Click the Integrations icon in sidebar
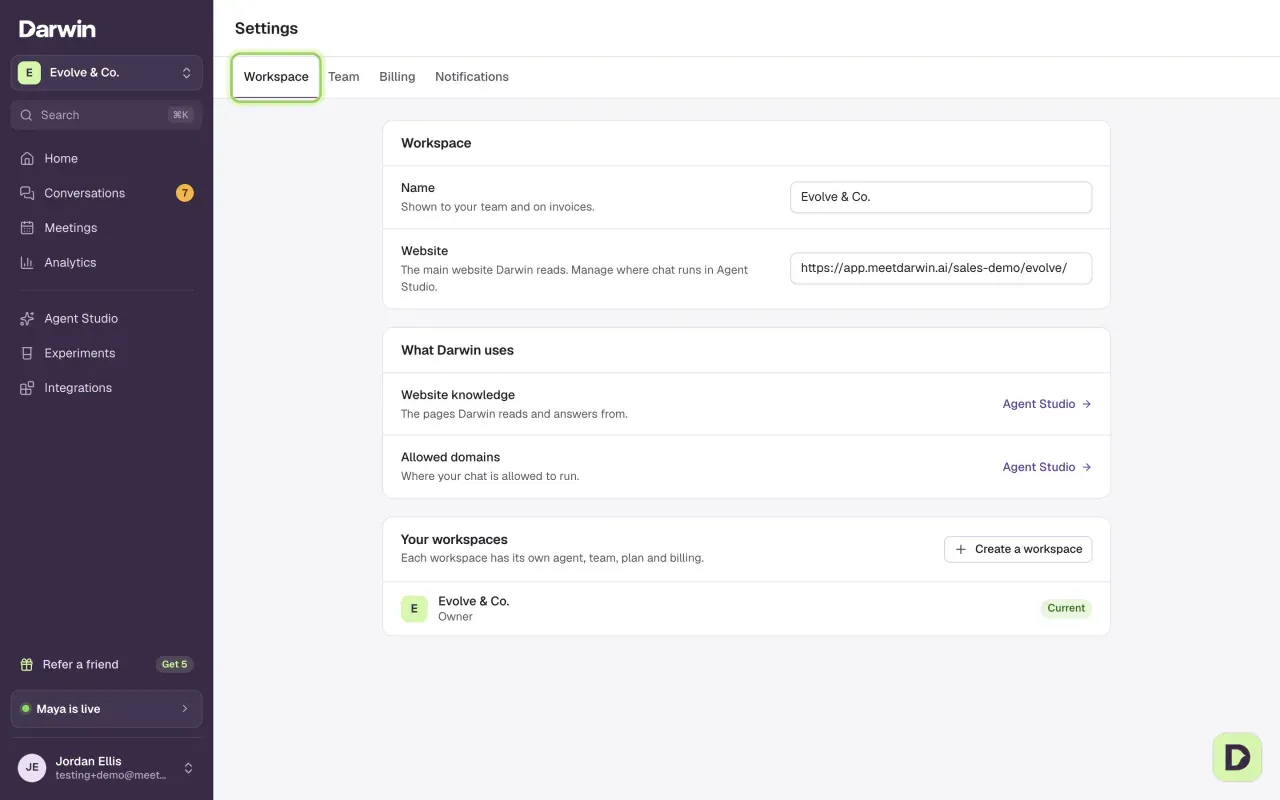 27,388
